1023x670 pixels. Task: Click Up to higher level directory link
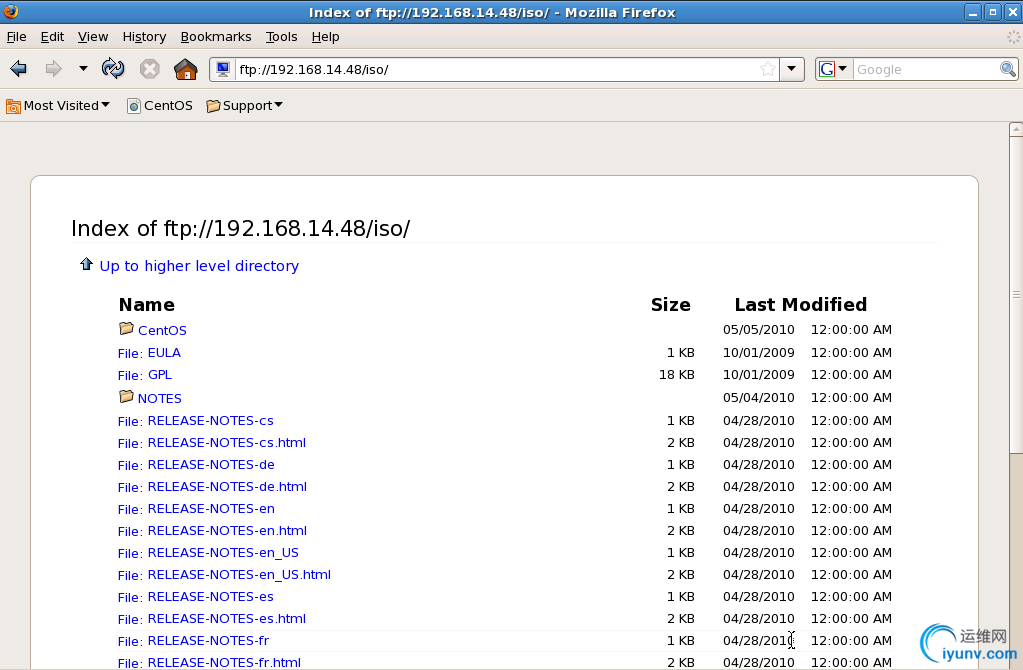pos(199,266)
